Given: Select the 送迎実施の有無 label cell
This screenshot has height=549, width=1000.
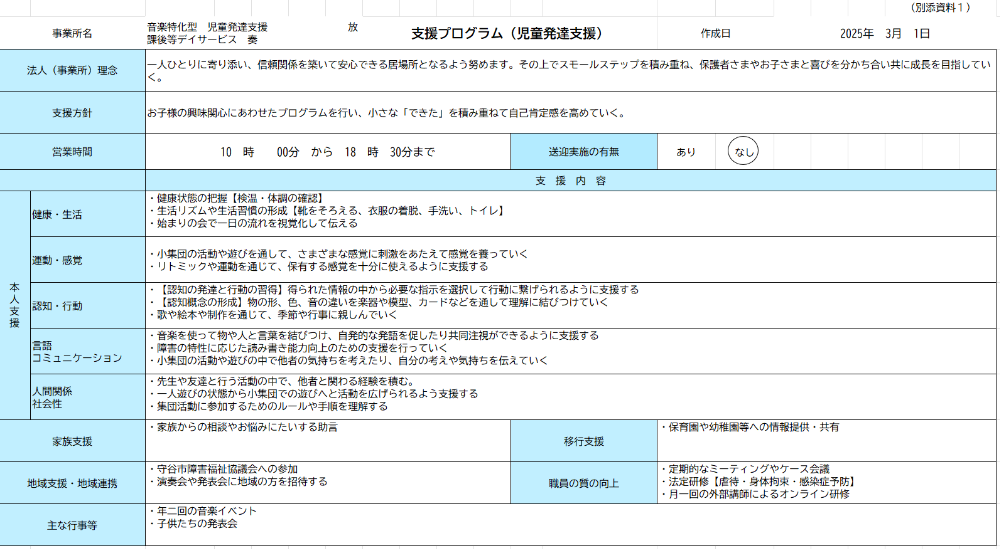Looking at the screenshot, I should coord(583,152).
